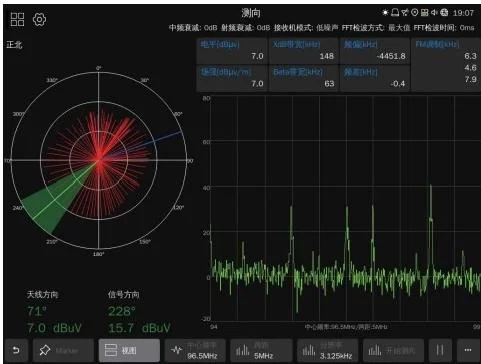
Task: Click the center frequency caption below spectrum
Action: coord(346,327)
